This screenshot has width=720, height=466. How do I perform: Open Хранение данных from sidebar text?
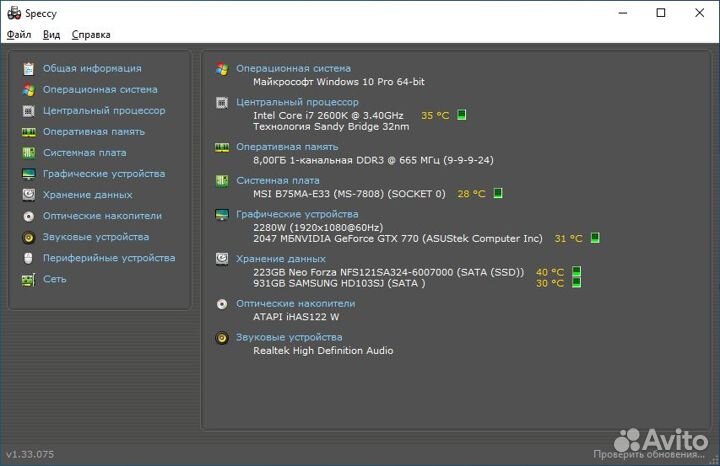88,195
